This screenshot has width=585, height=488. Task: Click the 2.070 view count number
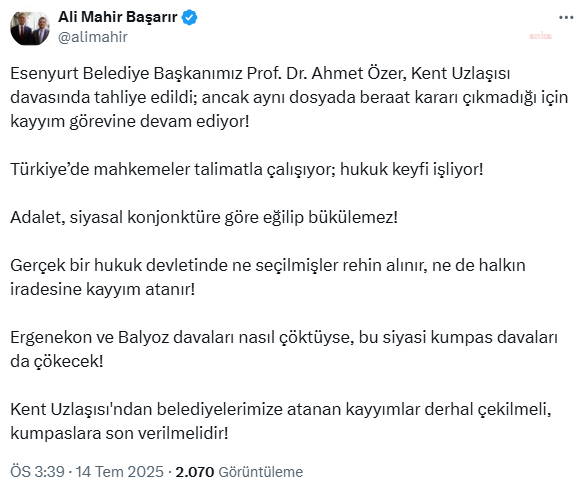(x=195, y=472)
